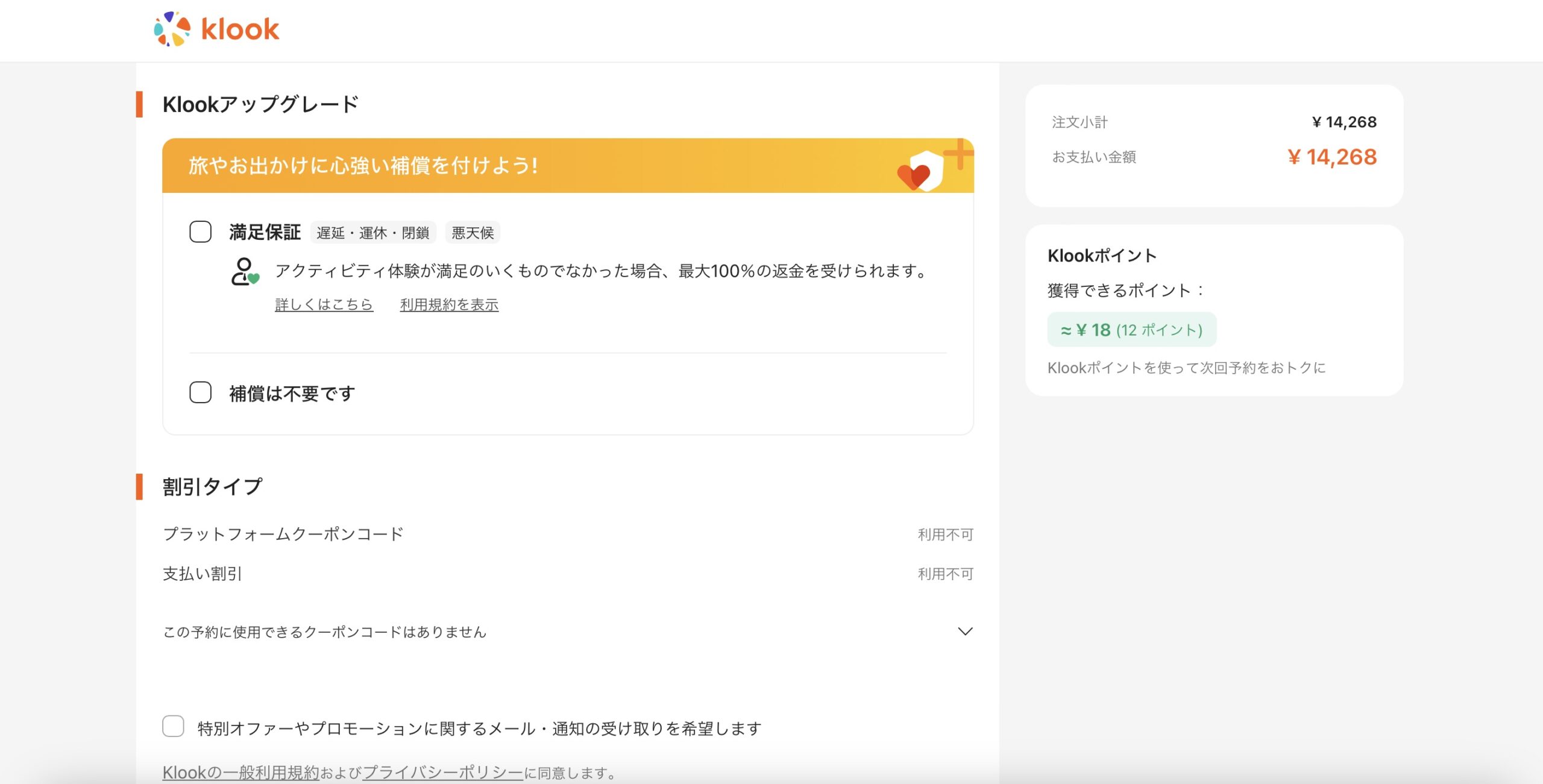Screen dimensions: 1543x784
Task: Click the 遅延・運休・閉鎖 tag
Action: pos(373,233)
